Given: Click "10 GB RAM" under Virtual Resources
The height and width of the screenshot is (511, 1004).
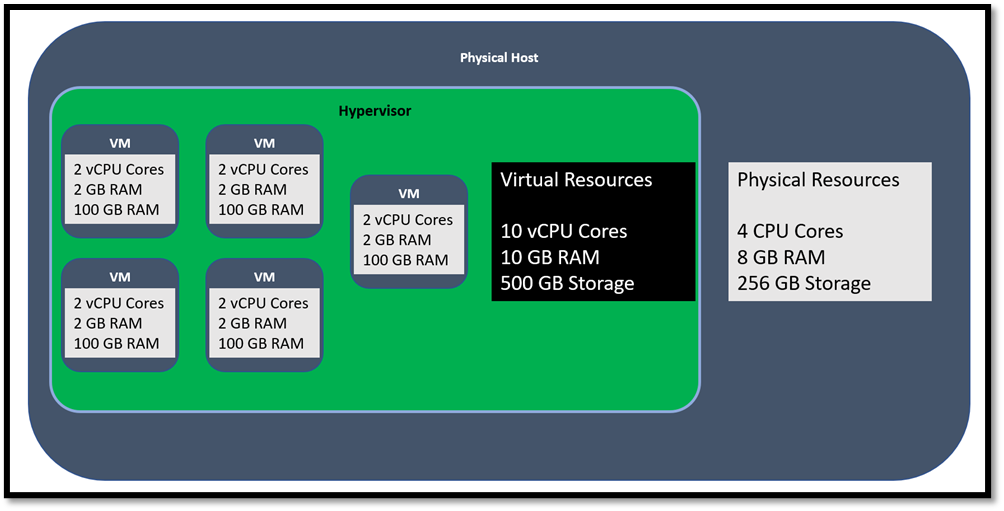Looking at the screenshot, I should pos(550,257).
